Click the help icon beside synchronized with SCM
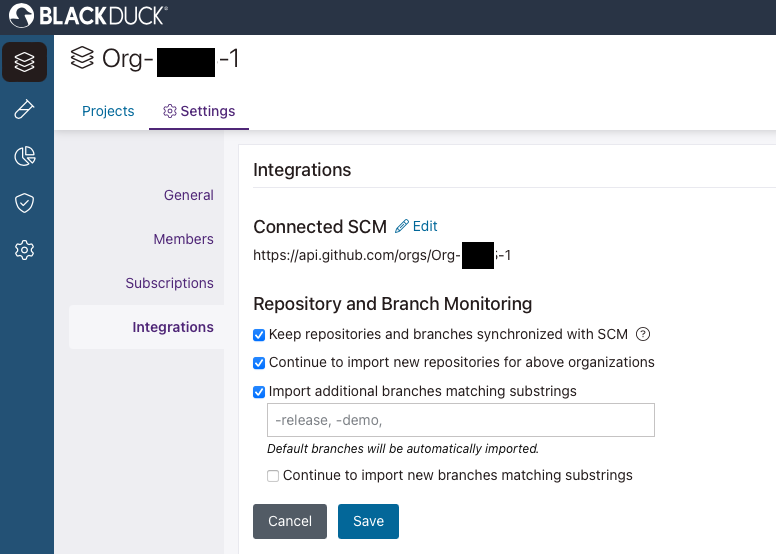776x554 pixels. [x=644, y=334]
